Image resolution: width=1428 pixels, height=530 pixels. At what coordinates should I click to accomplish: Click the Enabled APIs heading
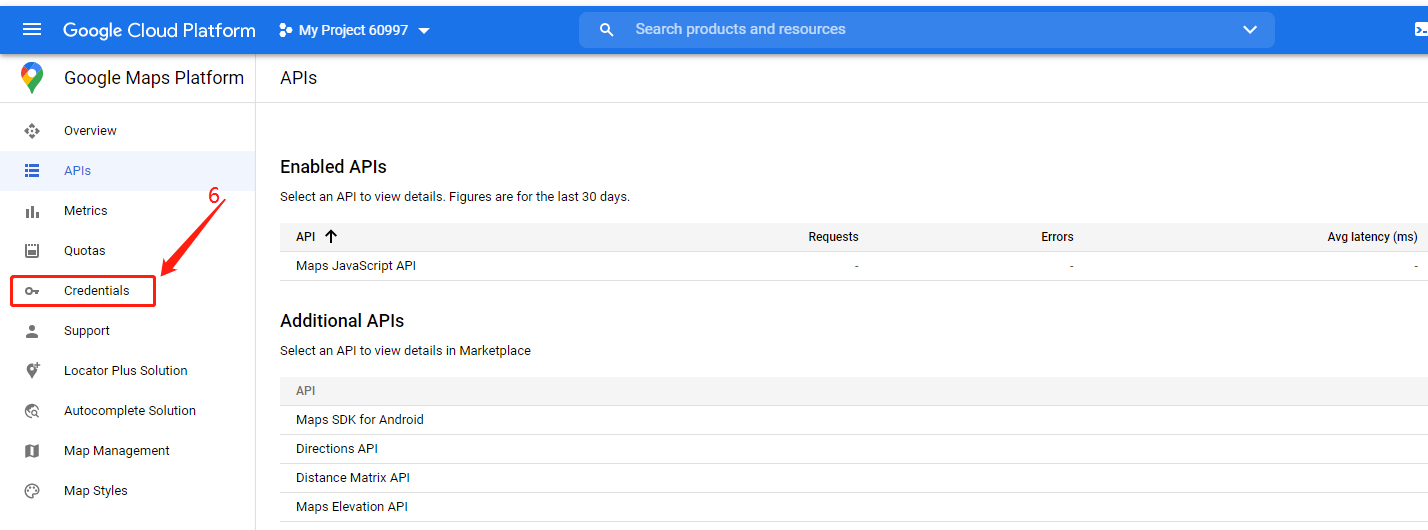tap(333, 167)
